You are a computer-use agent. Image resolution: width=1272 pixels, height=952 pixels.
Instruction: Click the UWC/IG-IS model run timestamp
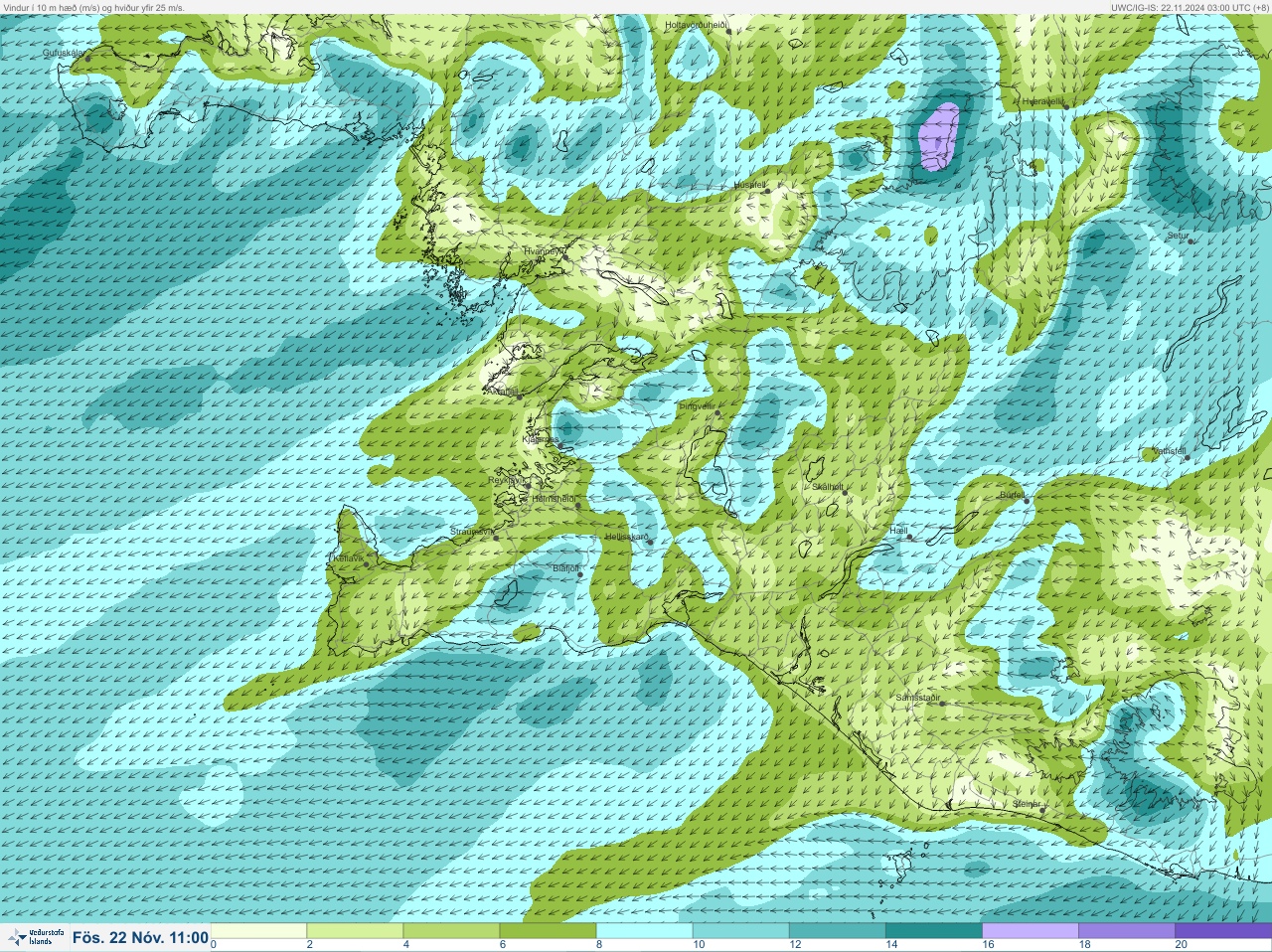tap(1190, 7)
